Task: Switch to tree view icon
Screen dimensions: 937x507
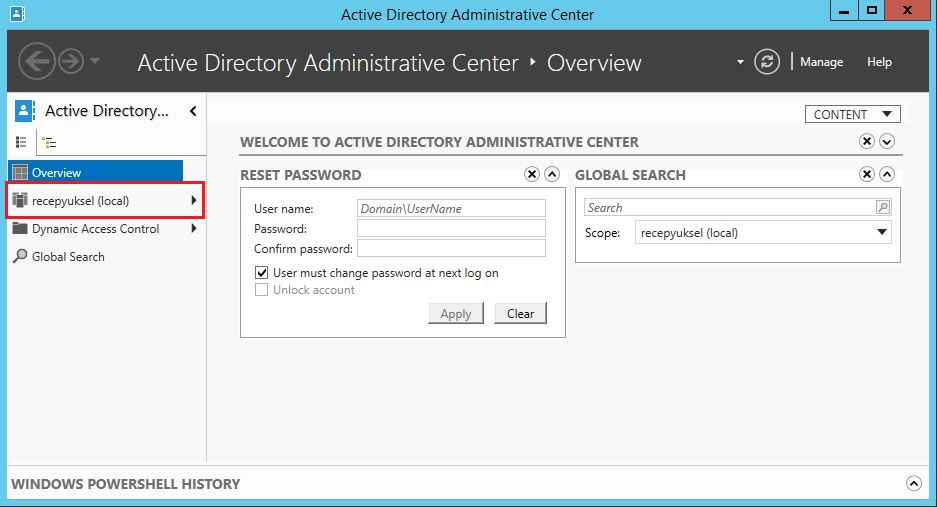Action: click(x=50, y=142)
